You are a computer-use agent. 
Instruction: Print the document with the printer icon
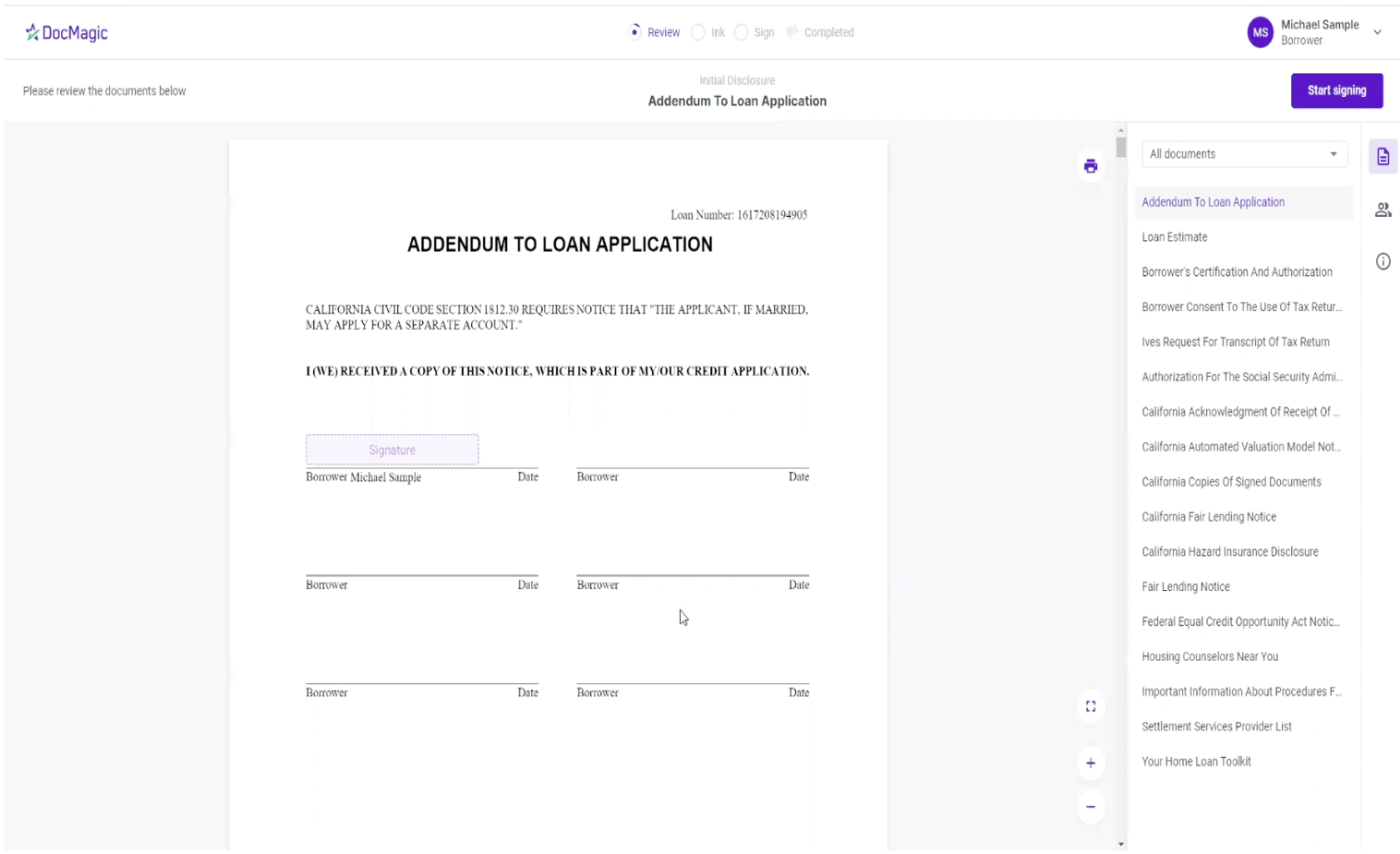point(1091,166)
